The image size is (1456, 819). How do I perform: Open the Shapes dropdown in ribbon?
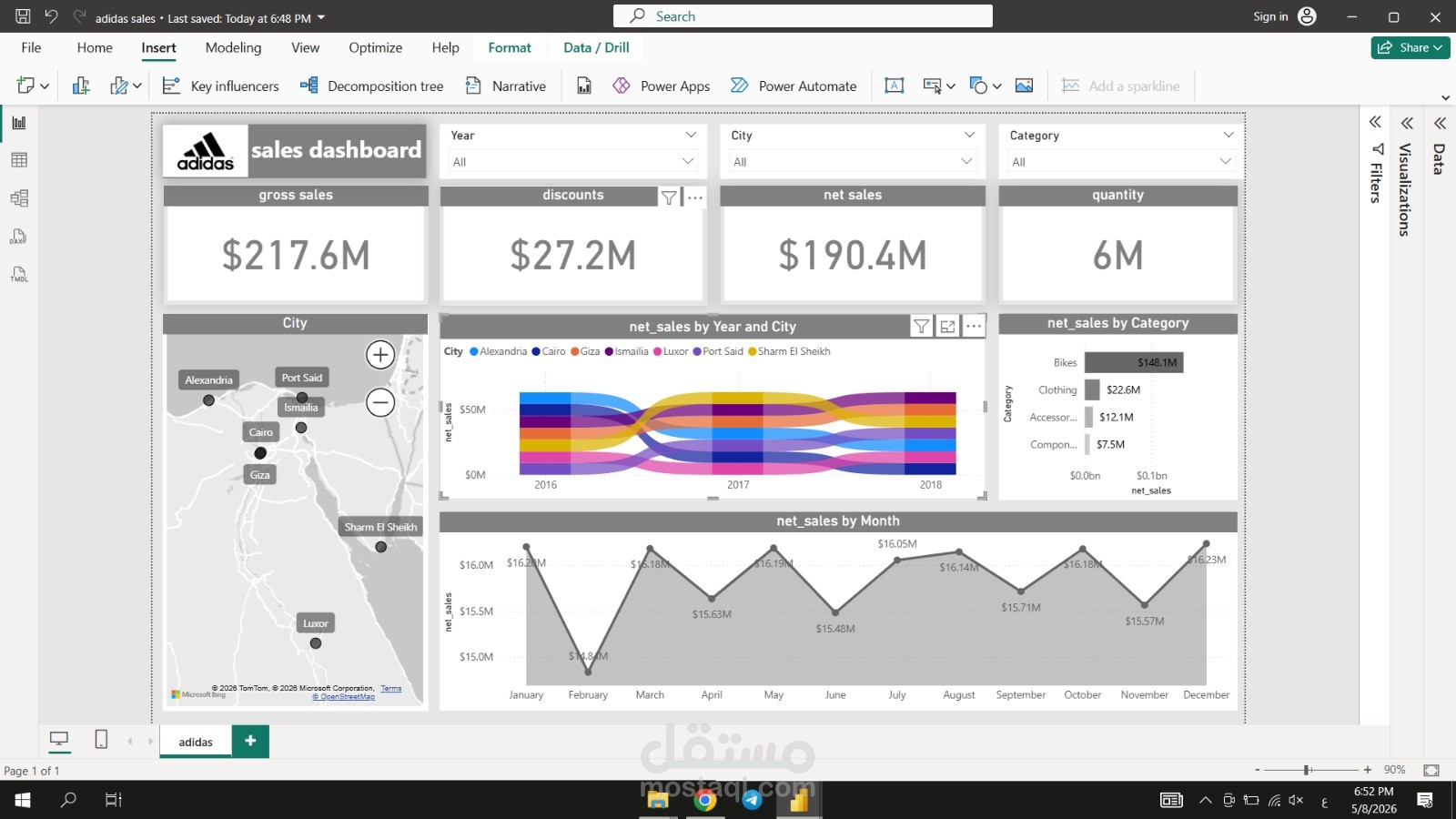[986, 86]
